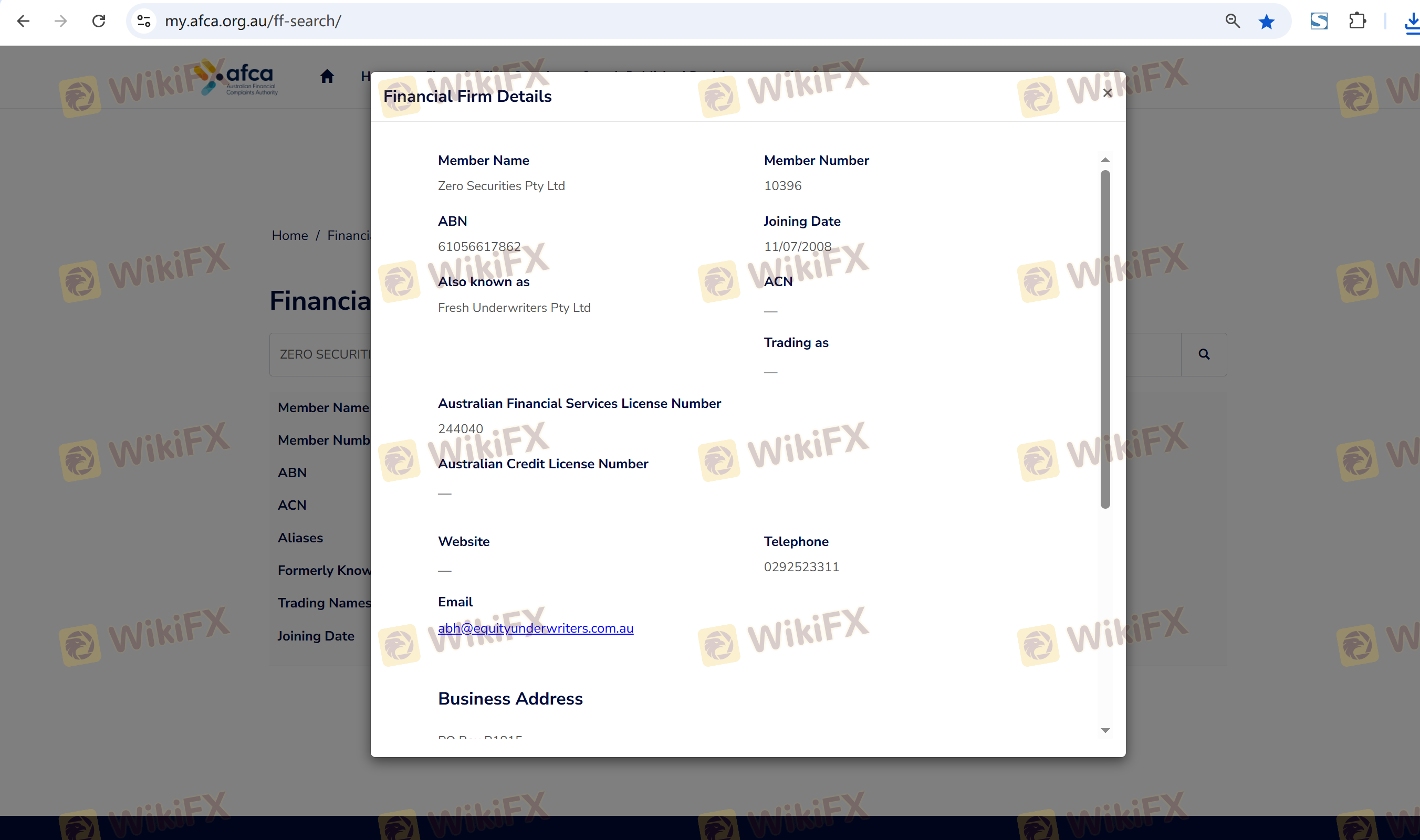Click the Home breadcrumb link
This screenshot has width=1420, height=840.
click(x=289, y=236)
